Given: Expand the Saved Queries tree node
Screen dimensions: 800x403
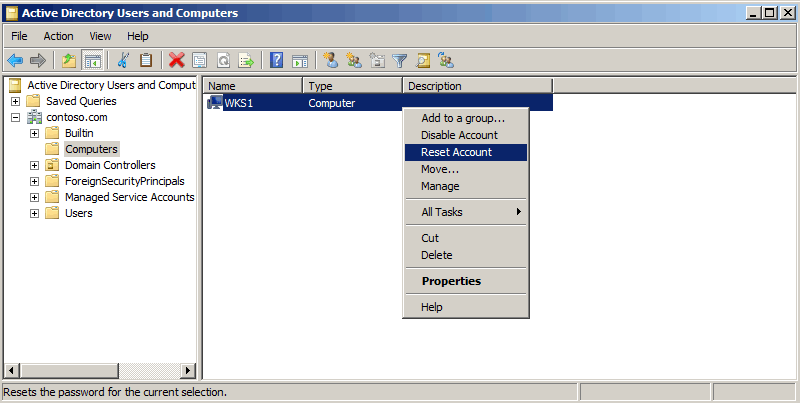Looking at the screenshot, I should point(16,101).
